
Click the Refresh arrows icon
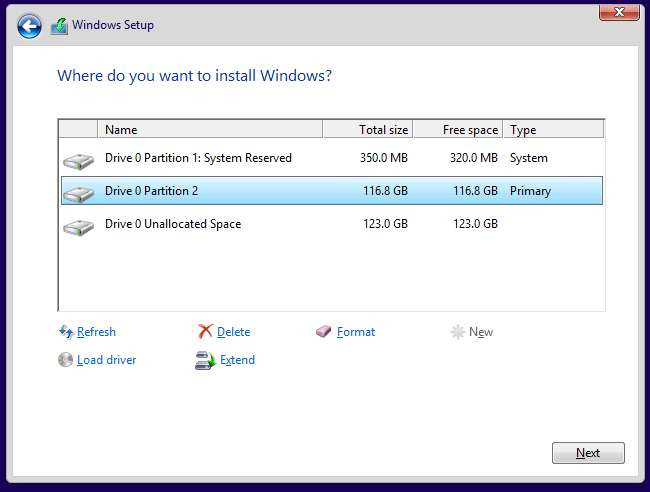[x=66, y=332]
